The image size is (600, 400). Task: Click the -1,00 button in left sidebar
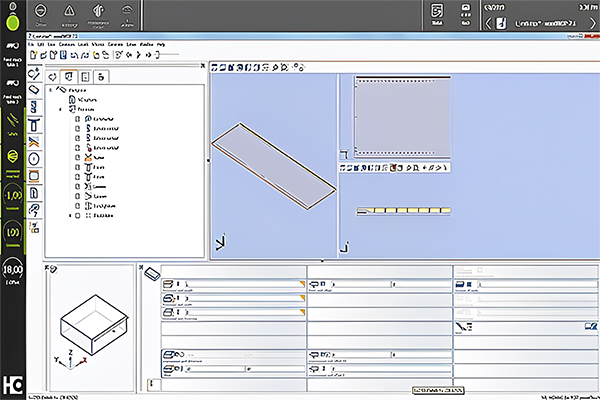tap(13, 195)
